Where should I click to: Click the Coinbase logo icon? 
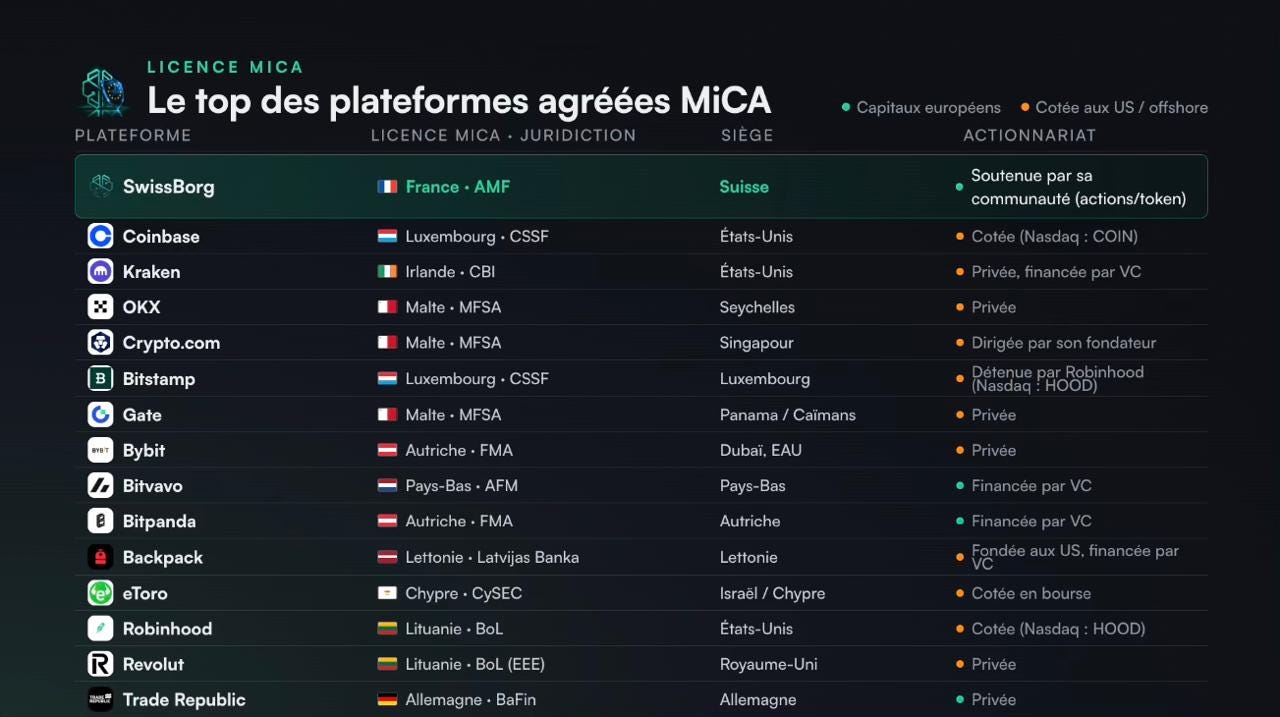(x=101, y=236)
